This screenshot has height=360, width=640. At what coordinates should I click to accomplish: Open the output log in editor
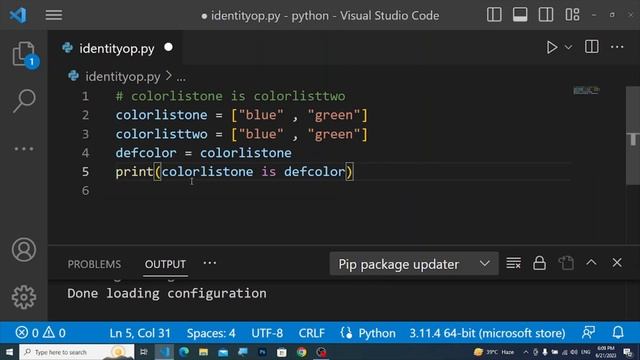point(566,263)
